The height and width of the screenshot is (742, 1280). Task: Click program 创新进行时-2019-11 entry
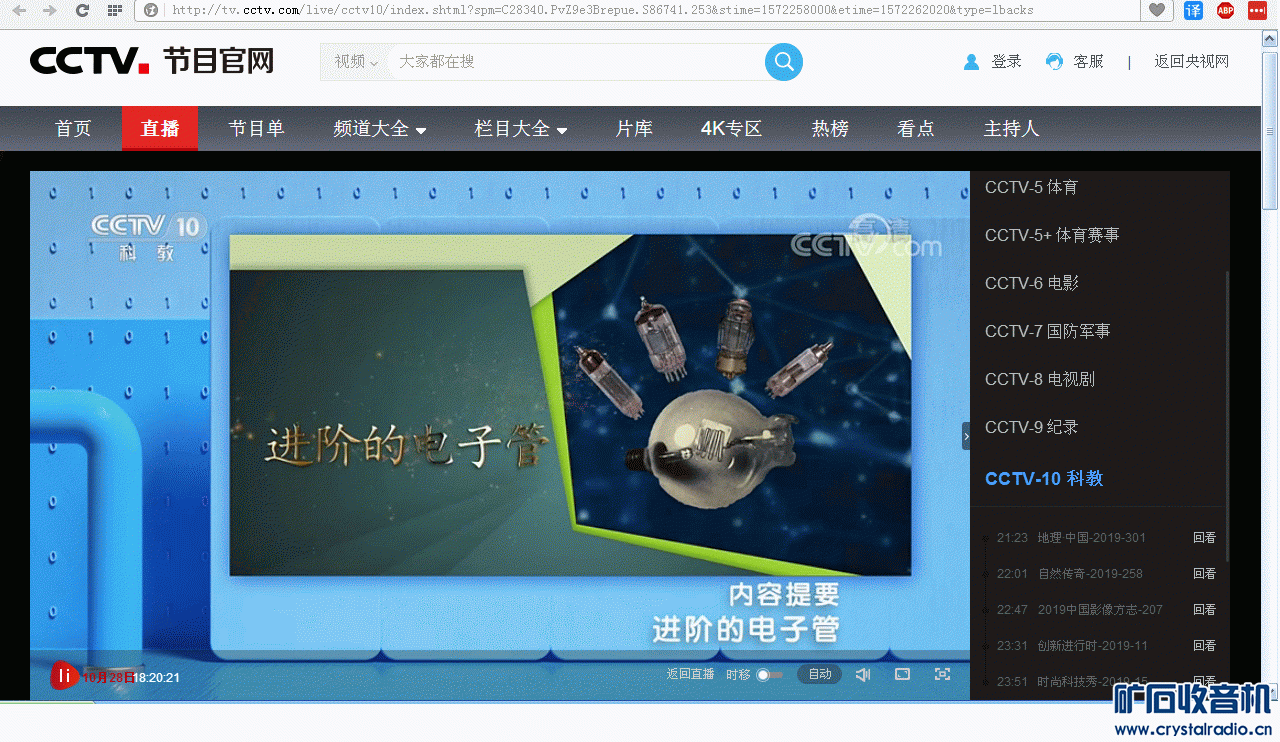1092,646
